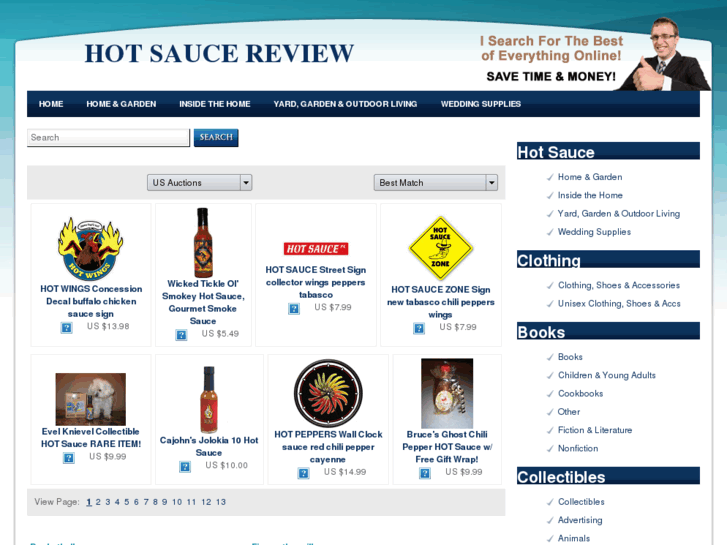Open sidebar link Unisex Clothing, Shoes & Accs

[x=619, y=303]
